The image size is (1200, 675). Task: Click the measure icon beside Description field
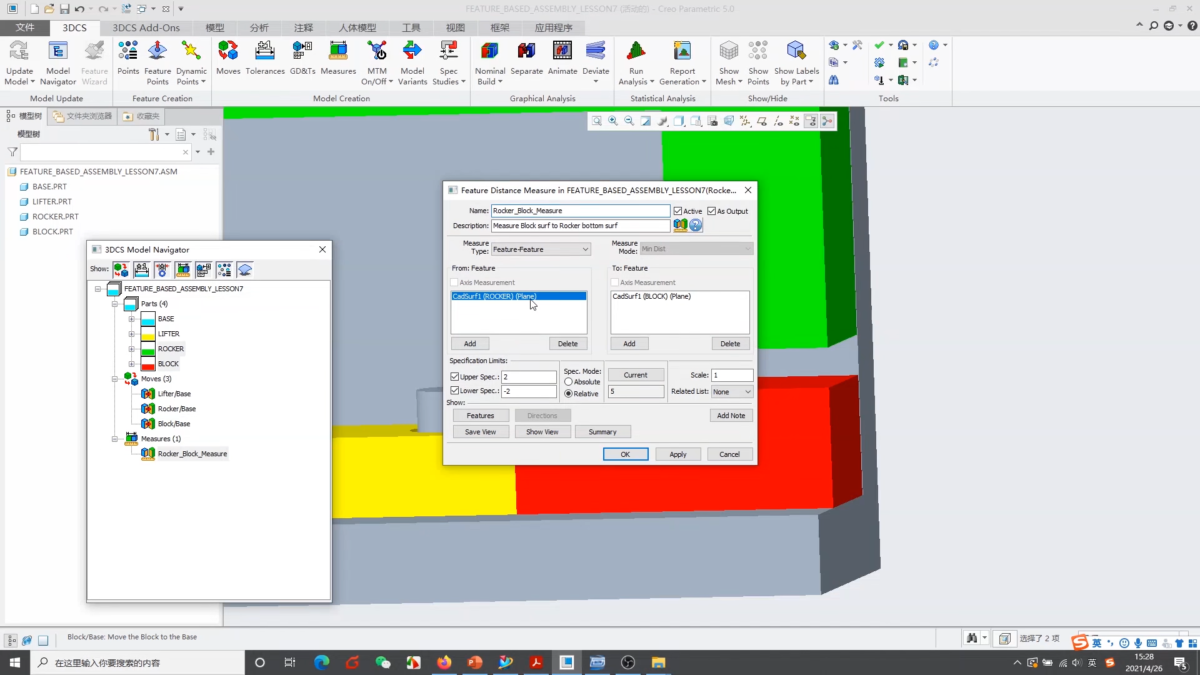(680, 226)
